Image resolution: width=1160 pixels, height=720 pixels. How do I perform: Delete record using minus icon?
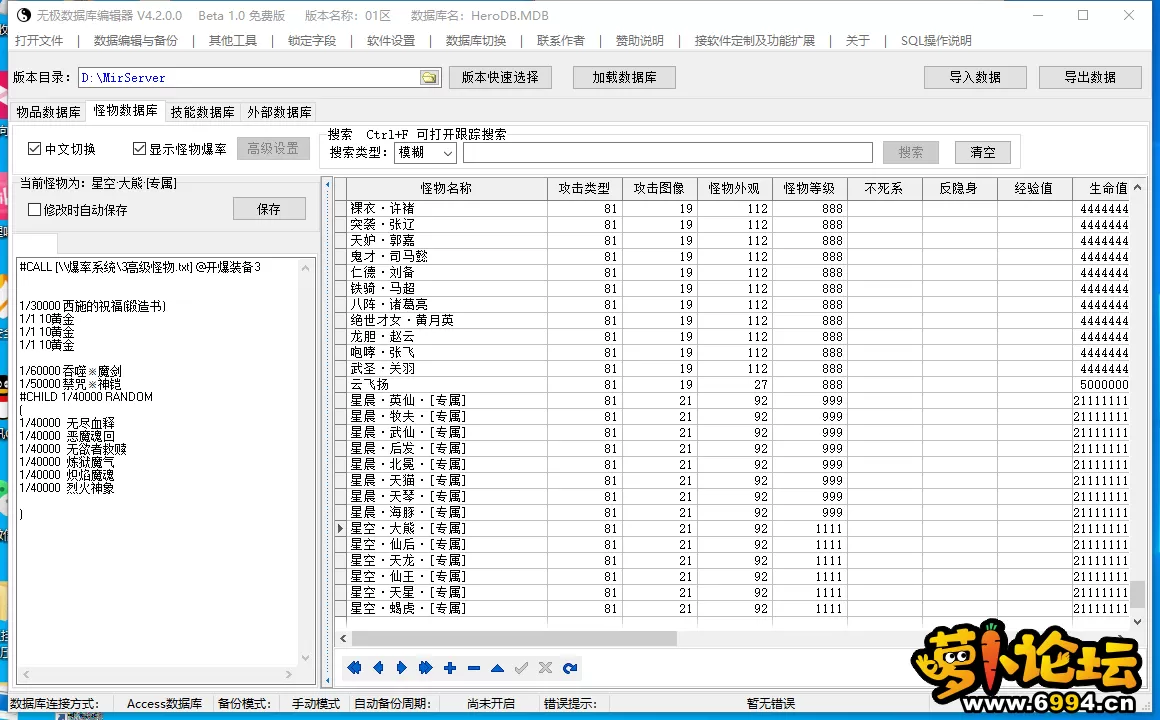[474, 668]
